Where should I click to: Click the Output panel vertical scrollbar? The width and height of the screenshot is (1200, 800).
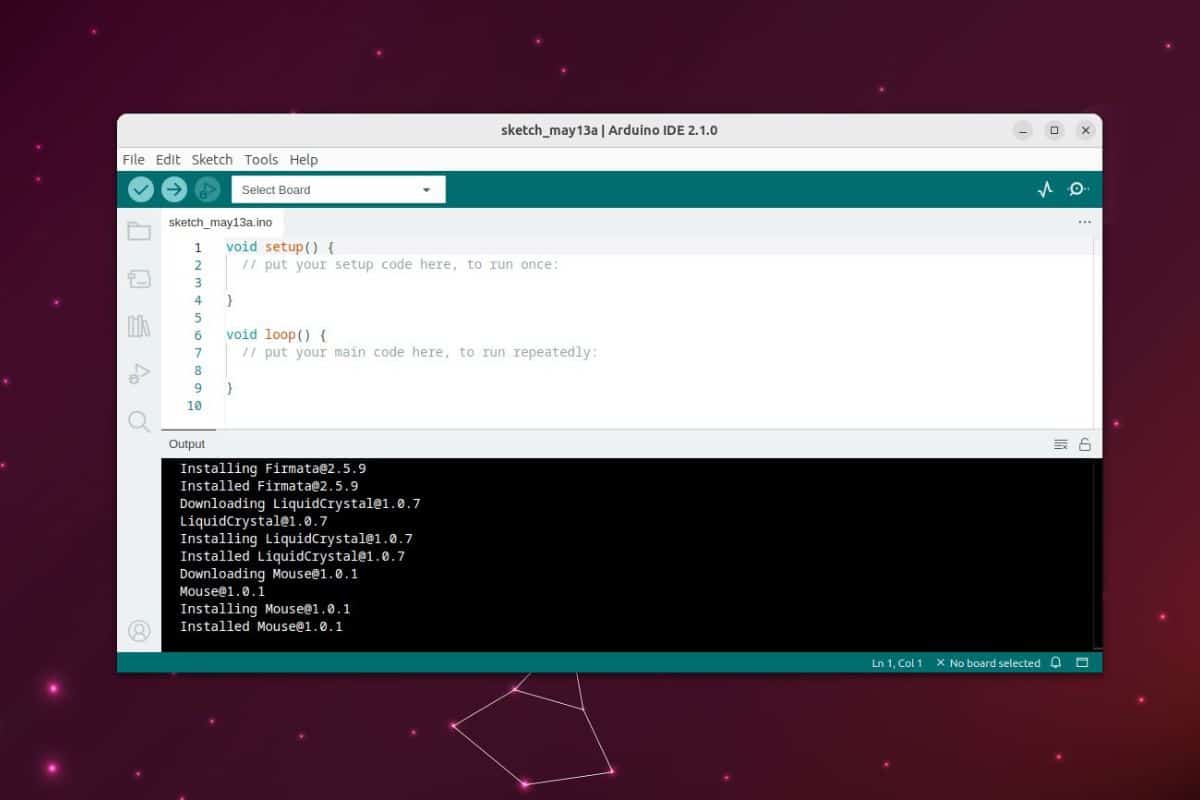coord(1097,555)
